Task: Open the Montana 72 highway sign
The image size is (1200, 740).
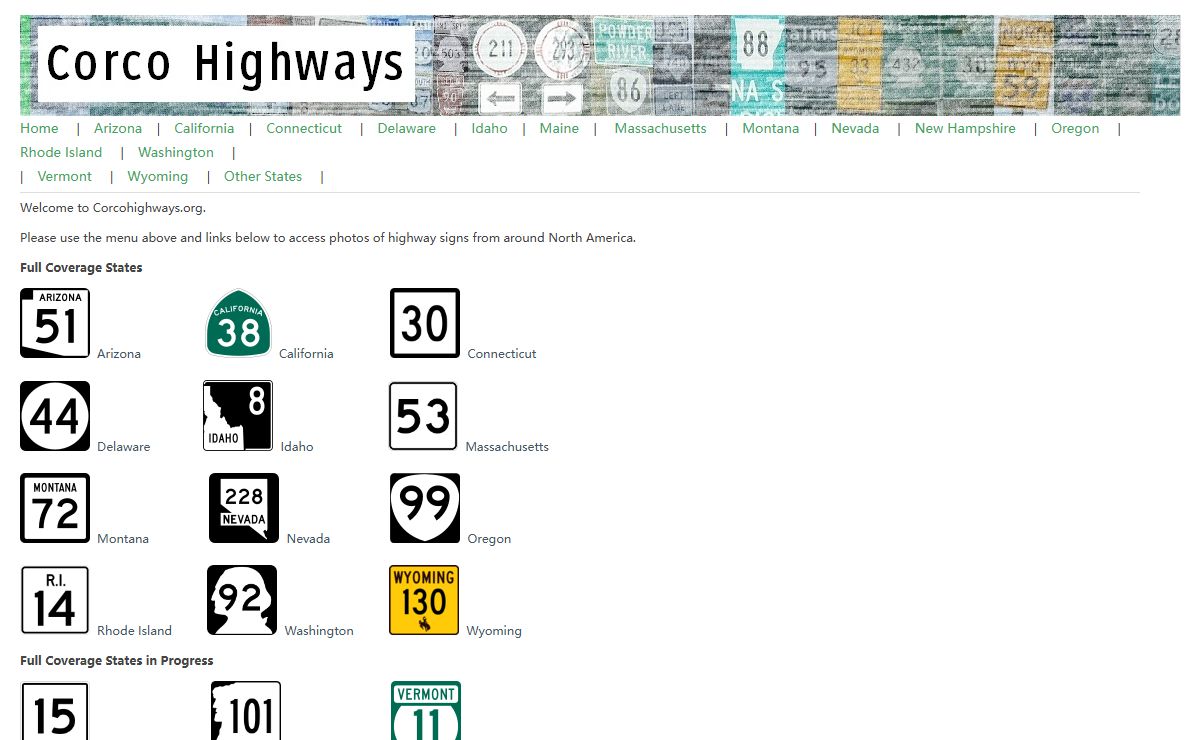Action: click(55, 508)
